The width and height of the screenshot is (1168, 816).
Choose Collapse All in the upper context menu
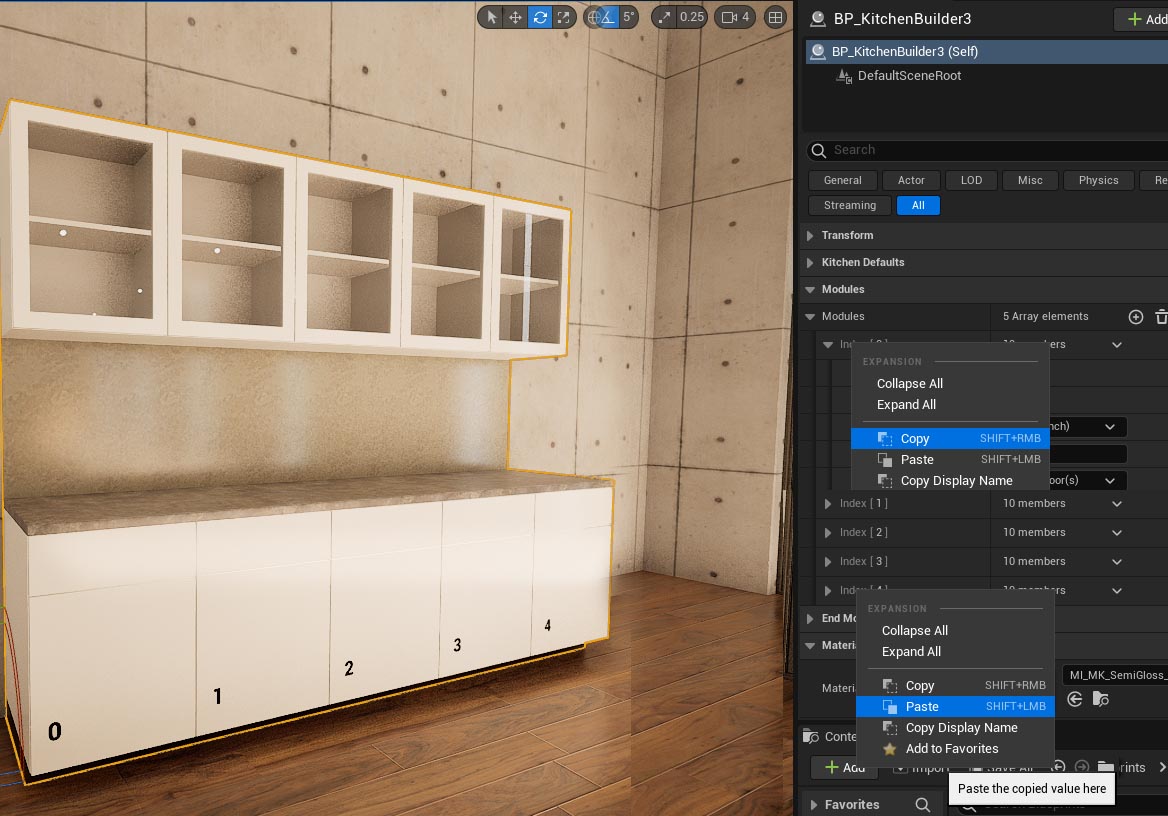[x=950, y=384]
